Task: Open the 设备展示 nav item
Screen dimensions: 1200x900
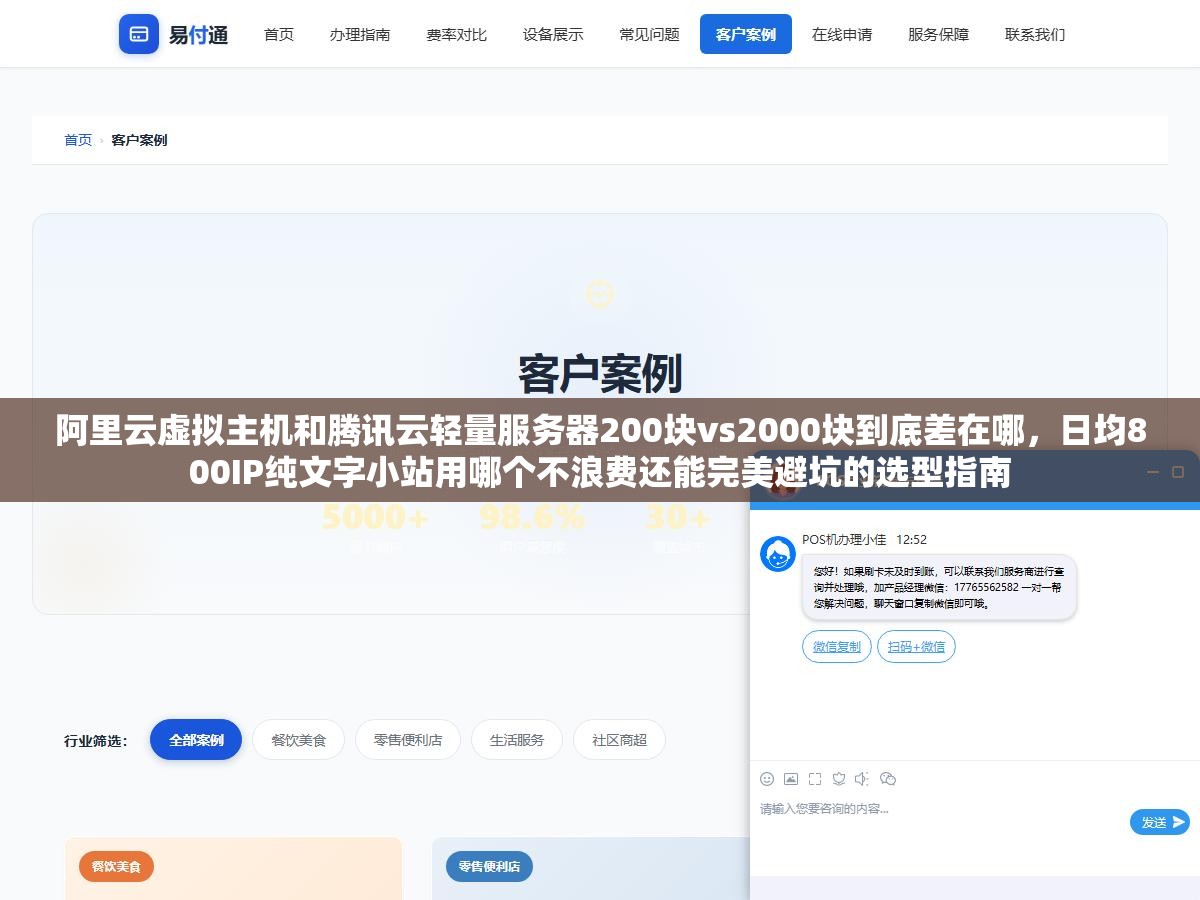Action: click(553, 34)
